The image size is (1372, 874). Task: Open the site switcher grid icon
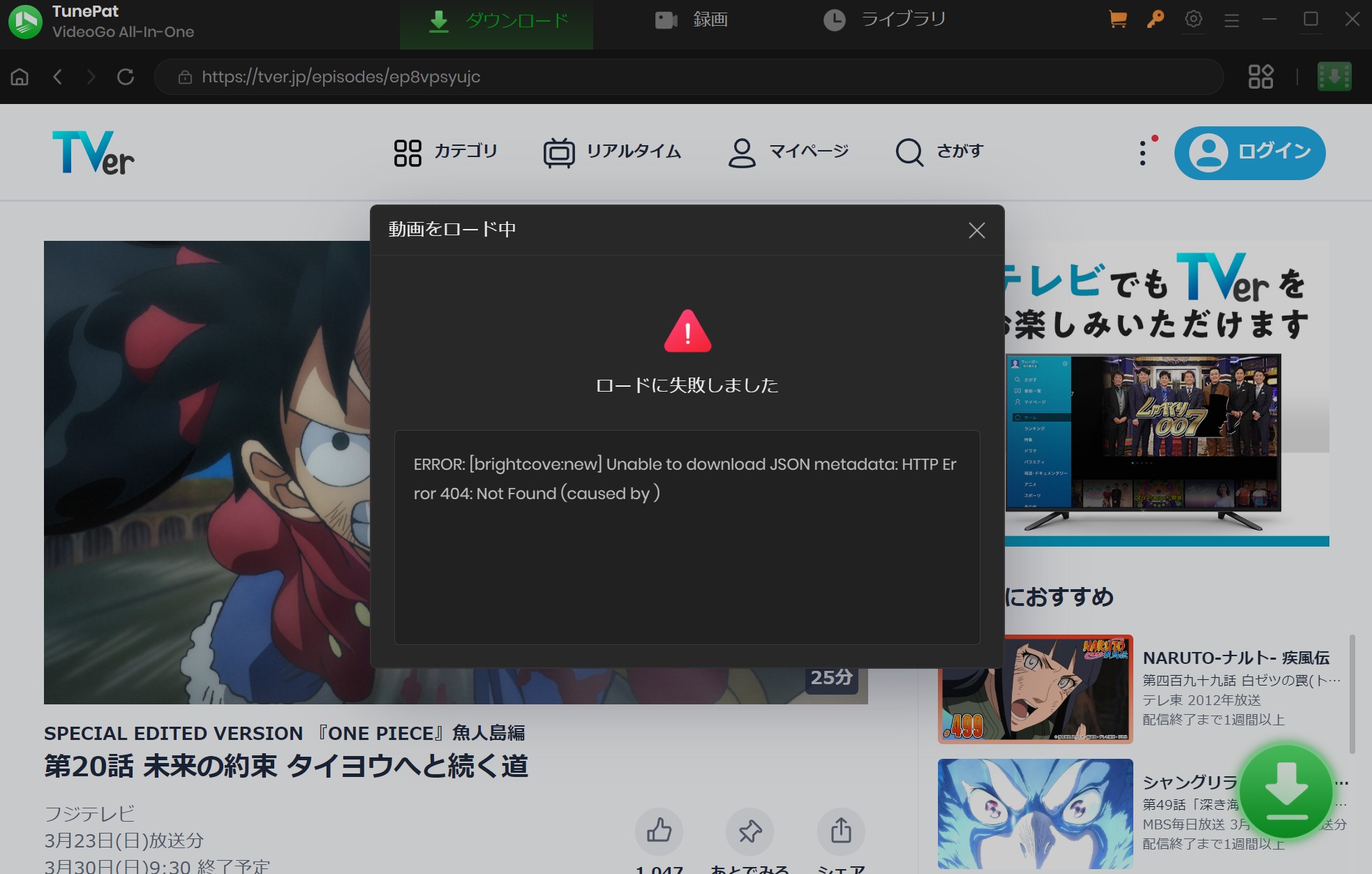[1260, 77]
